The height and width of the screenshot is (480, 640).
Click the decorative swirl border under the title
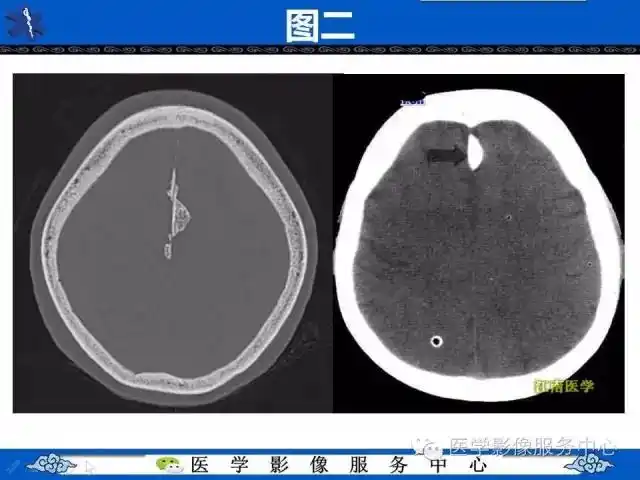pyautogui.click(x=320, y=50)
